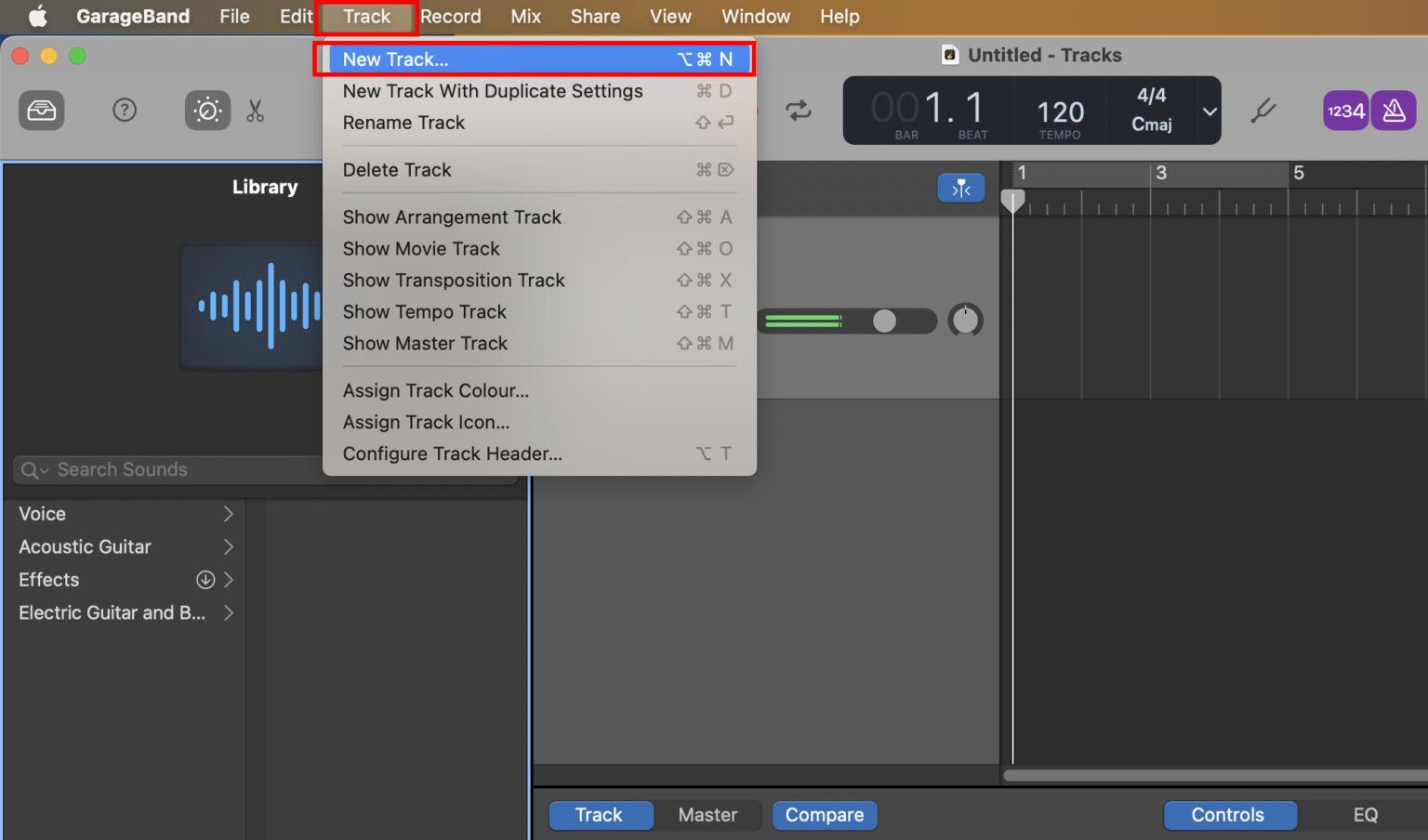Open the LCD display mode dropdown arrow

(1210, 111)
